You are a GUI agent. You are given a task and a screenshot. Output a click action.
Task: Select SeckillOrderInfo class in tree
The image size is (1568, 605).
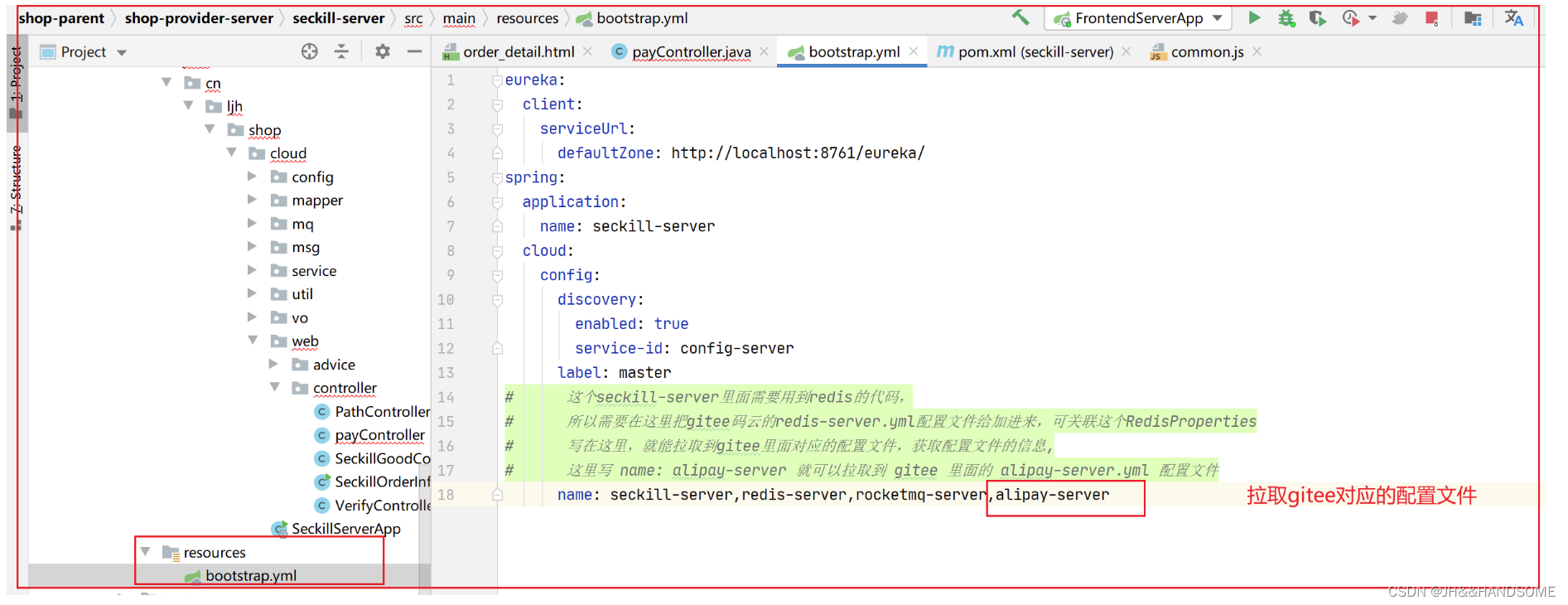coord(372,481)
